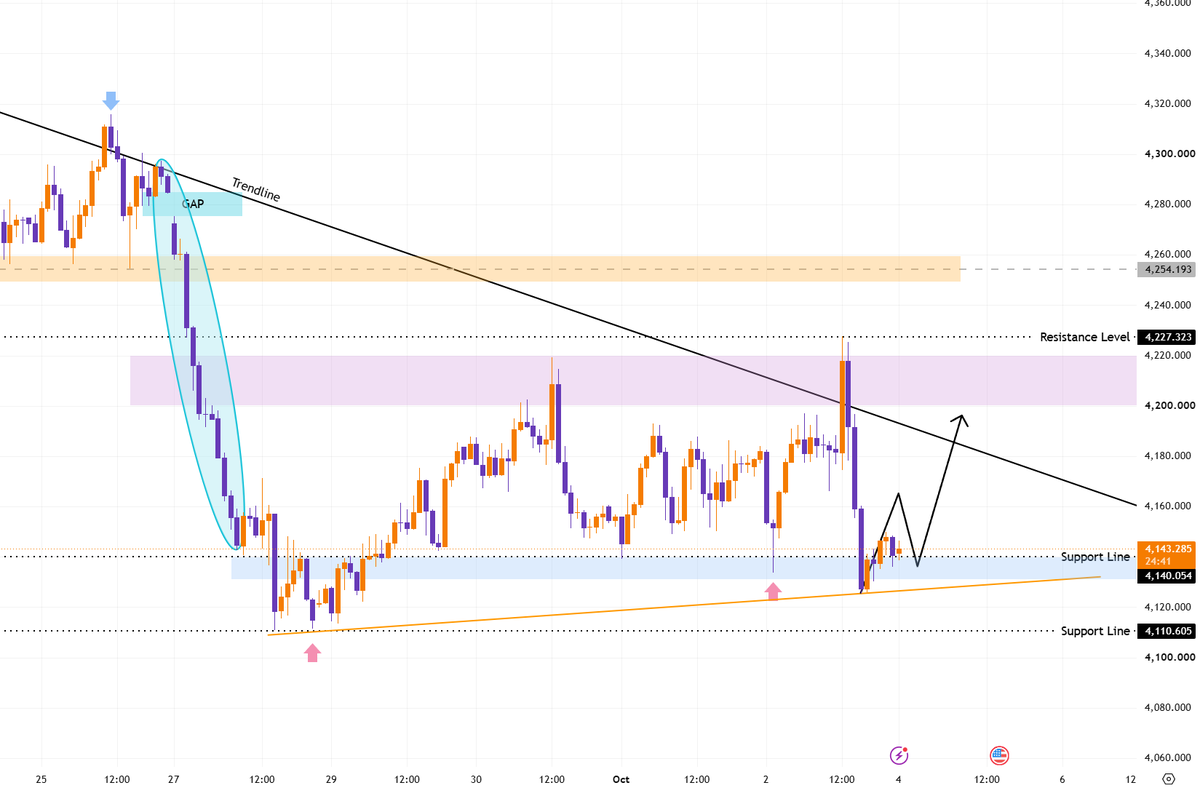
Task: Click Support Line label beside 4,140.054
Action: (x=1096, y=556)
